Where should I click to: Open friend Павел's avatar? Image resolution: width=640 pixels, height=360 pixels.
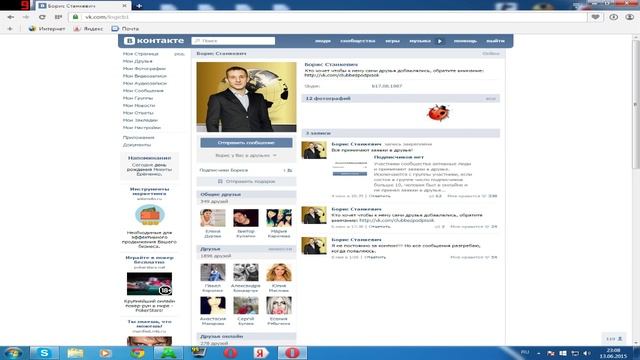click(213, 272)
